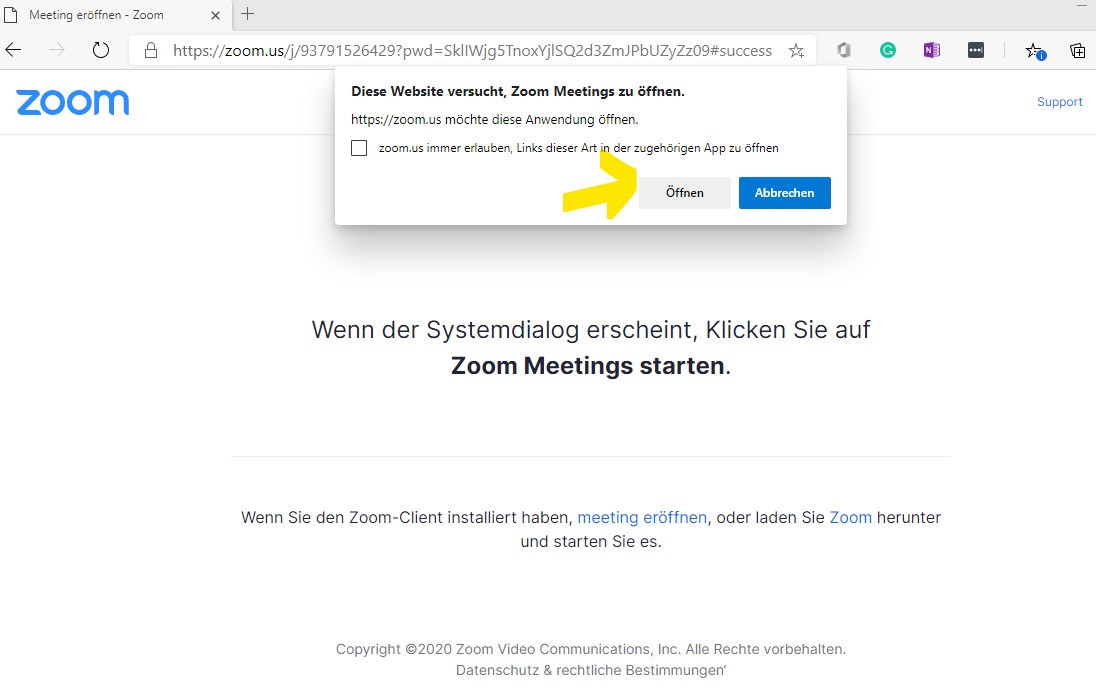Screen dimensions: 1096x700
Task: Open the Grammarly extension icon
Action: pyautogui.click(x=888, y=50)
